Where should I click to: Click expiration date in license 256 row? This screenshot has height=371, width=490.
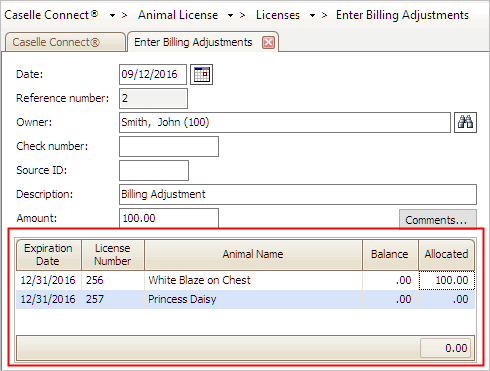click(49, 280)
